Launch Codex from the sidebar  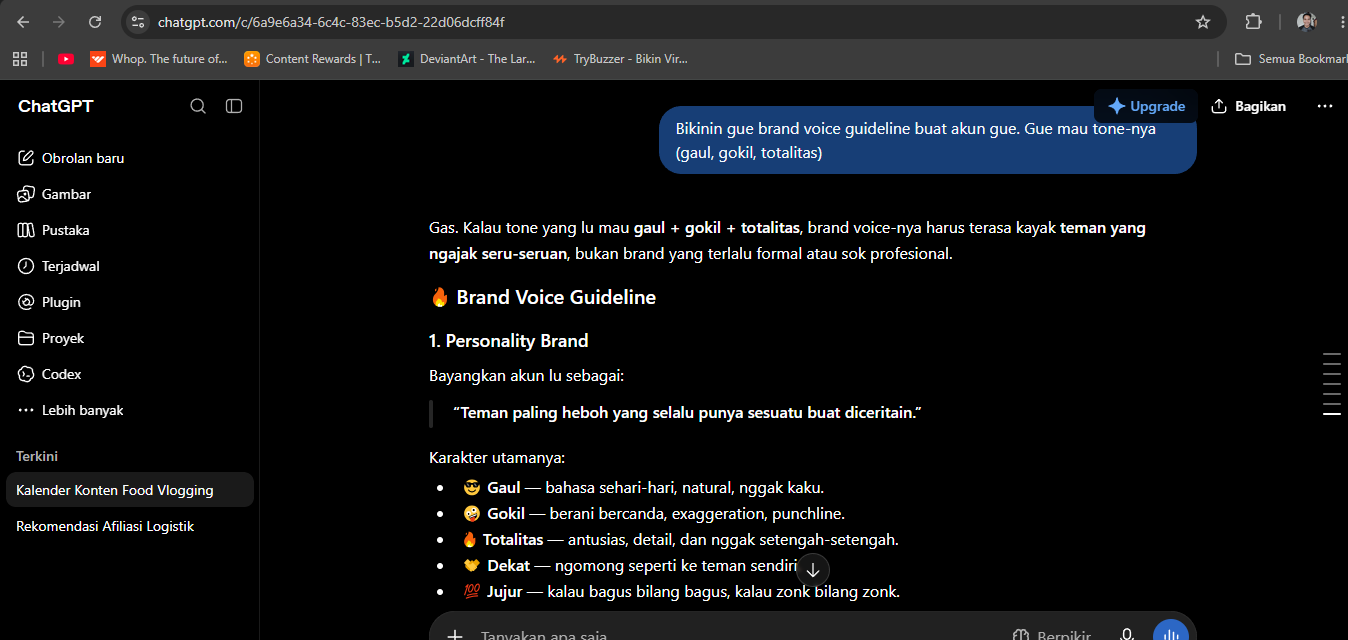(x=130, y=374)
